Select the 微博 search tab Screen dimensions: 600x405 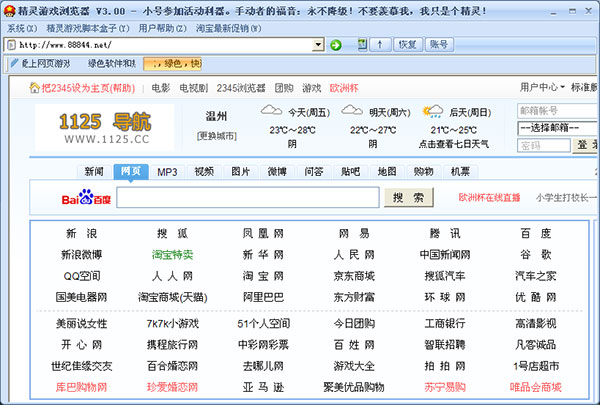[x=277, y=171]
